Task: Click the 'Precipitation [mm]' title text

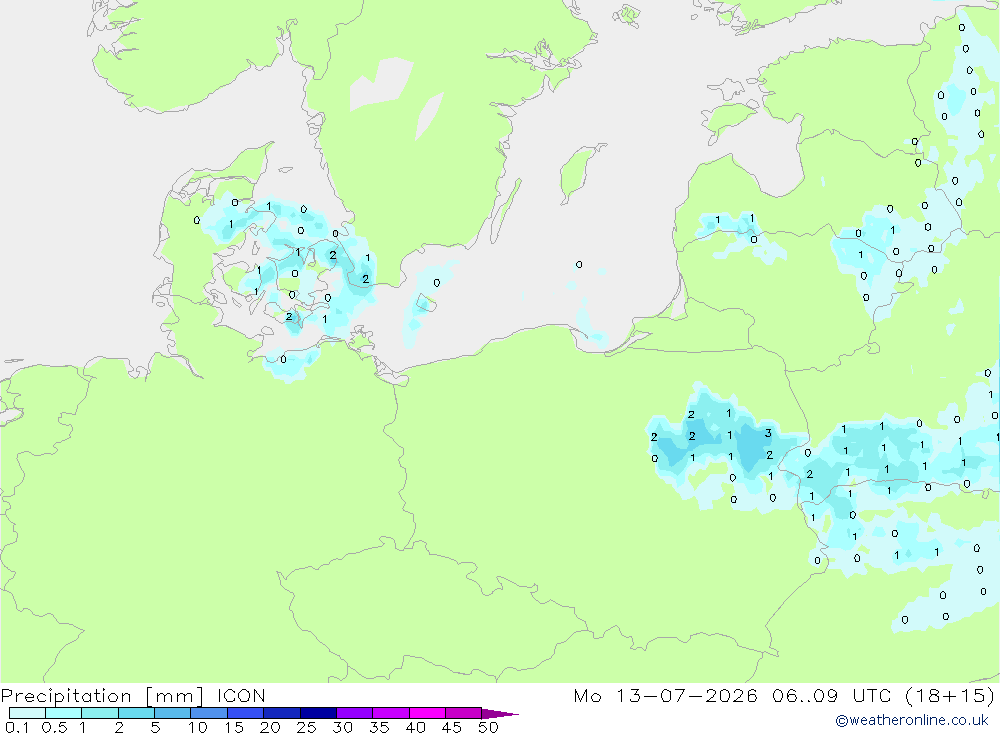Action: (102, 696)
